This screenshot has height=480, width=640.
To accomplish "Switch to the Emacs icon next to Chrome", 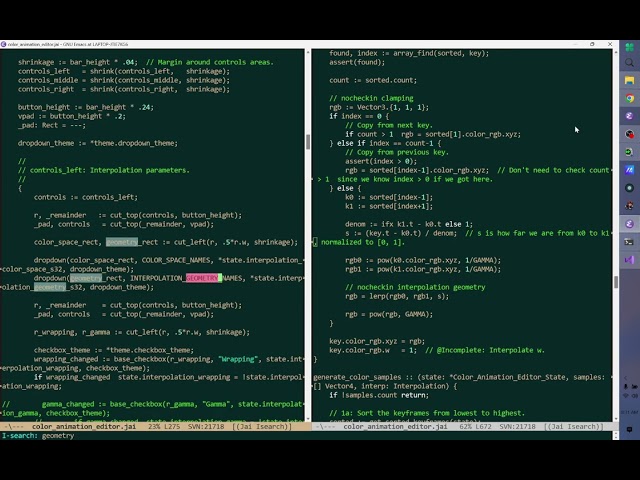I will pyautogui.click(x=629, y=116).
